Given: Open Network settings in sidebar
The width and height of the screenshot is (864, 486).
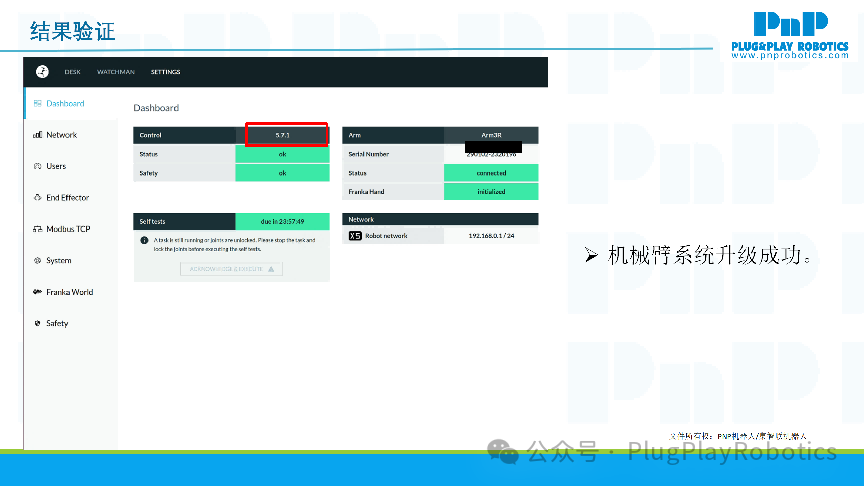Looking at the screenshot, I should click(x=62, y=134).
